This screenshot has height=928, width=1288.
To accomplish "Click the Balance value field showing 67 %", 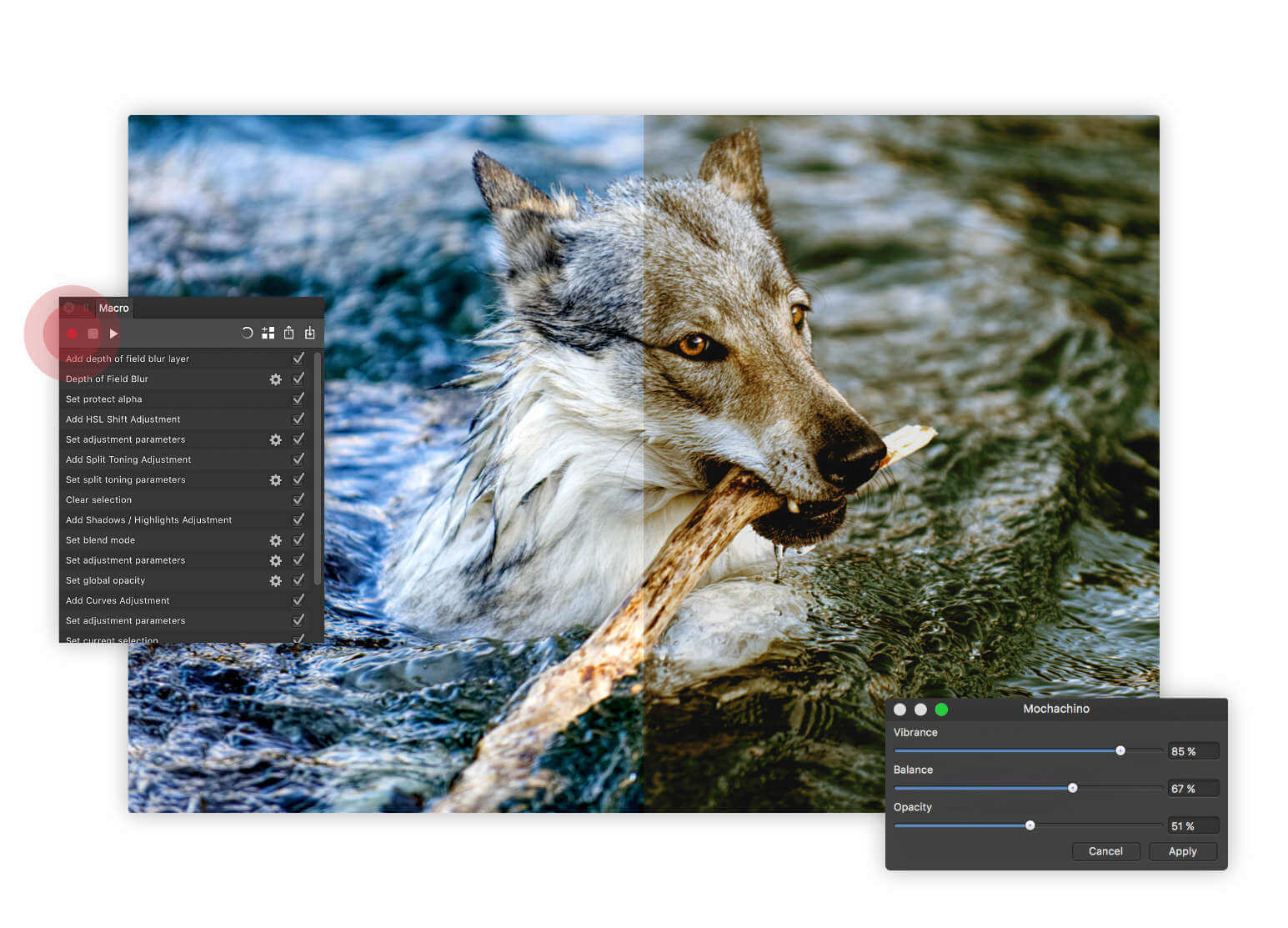I will coord(1193,789).
